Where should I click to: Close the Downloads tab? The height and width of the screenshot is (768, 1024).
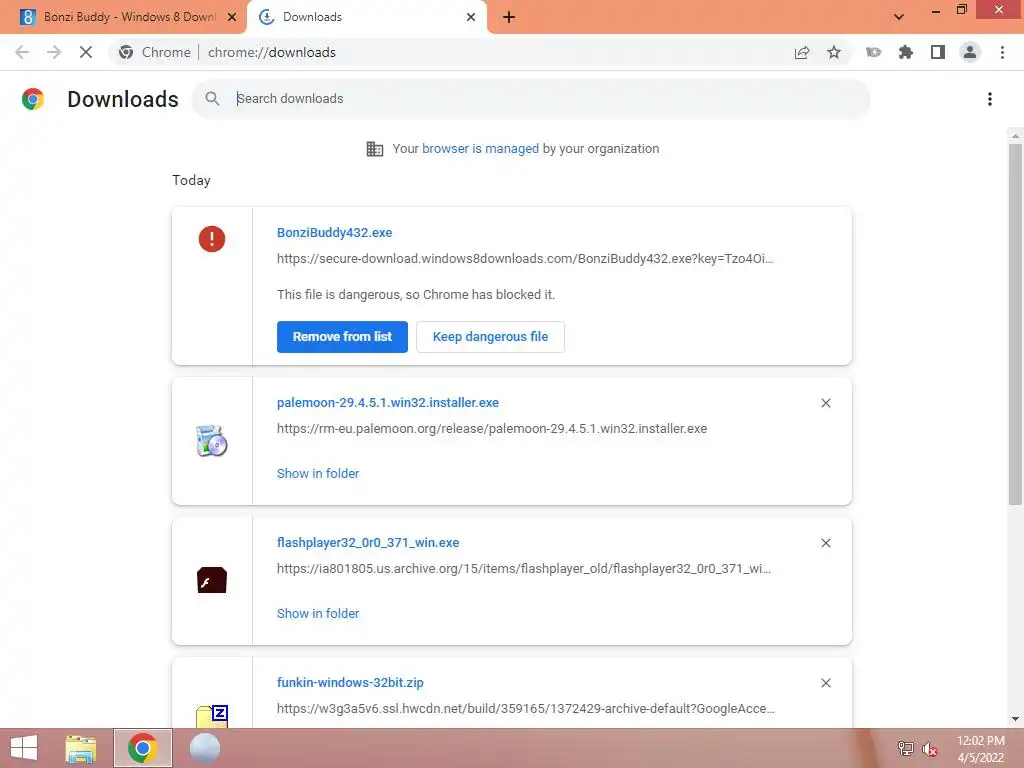(471, 18)
